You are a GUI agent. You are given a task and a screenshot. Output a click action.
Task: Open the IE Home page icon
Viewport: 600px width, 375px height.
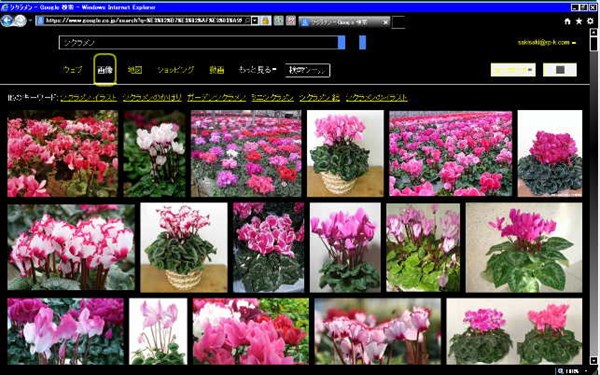[x=567, y=21]
